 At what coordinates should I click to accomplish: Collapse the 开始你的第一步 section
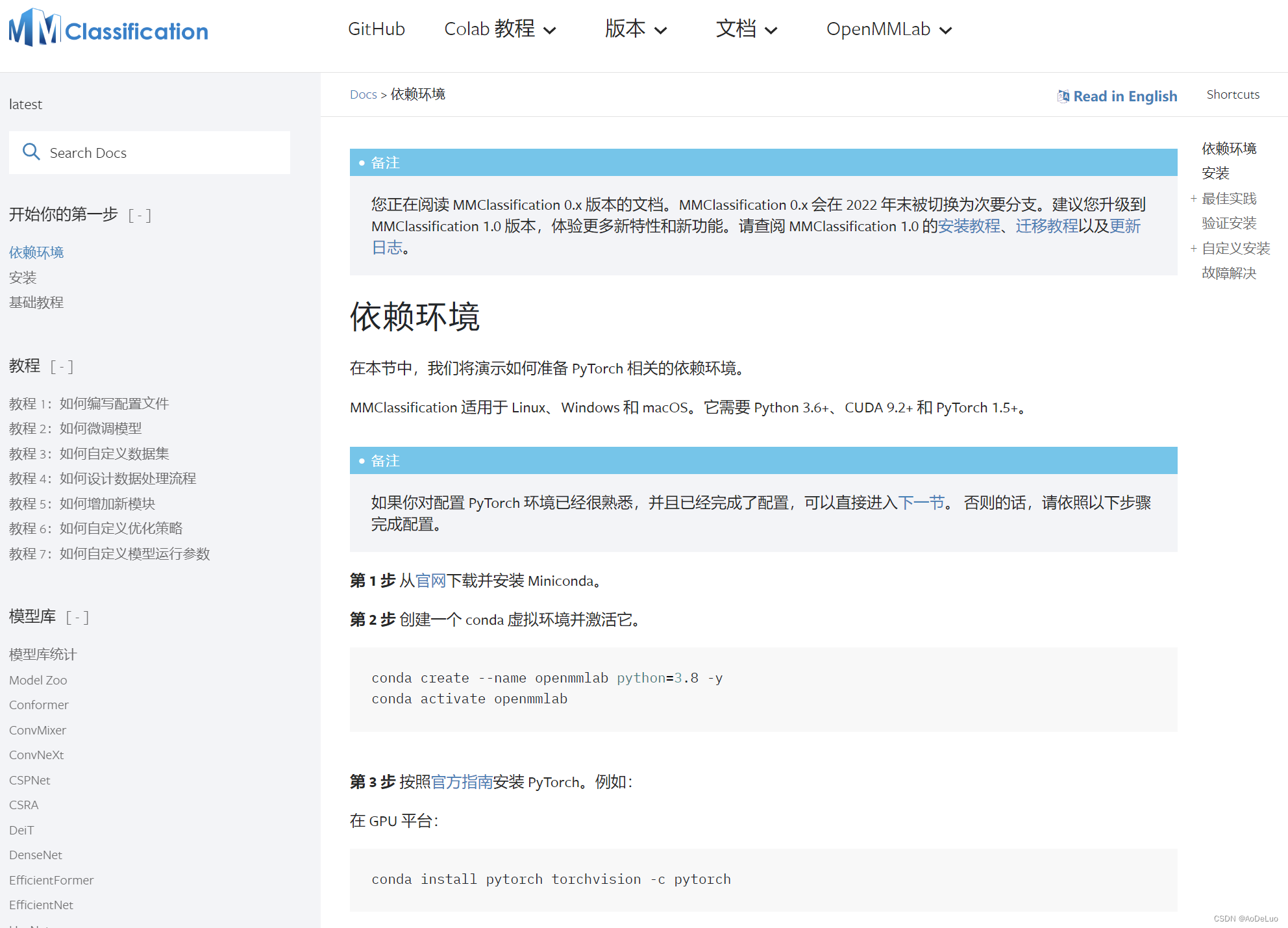point(140,215)
